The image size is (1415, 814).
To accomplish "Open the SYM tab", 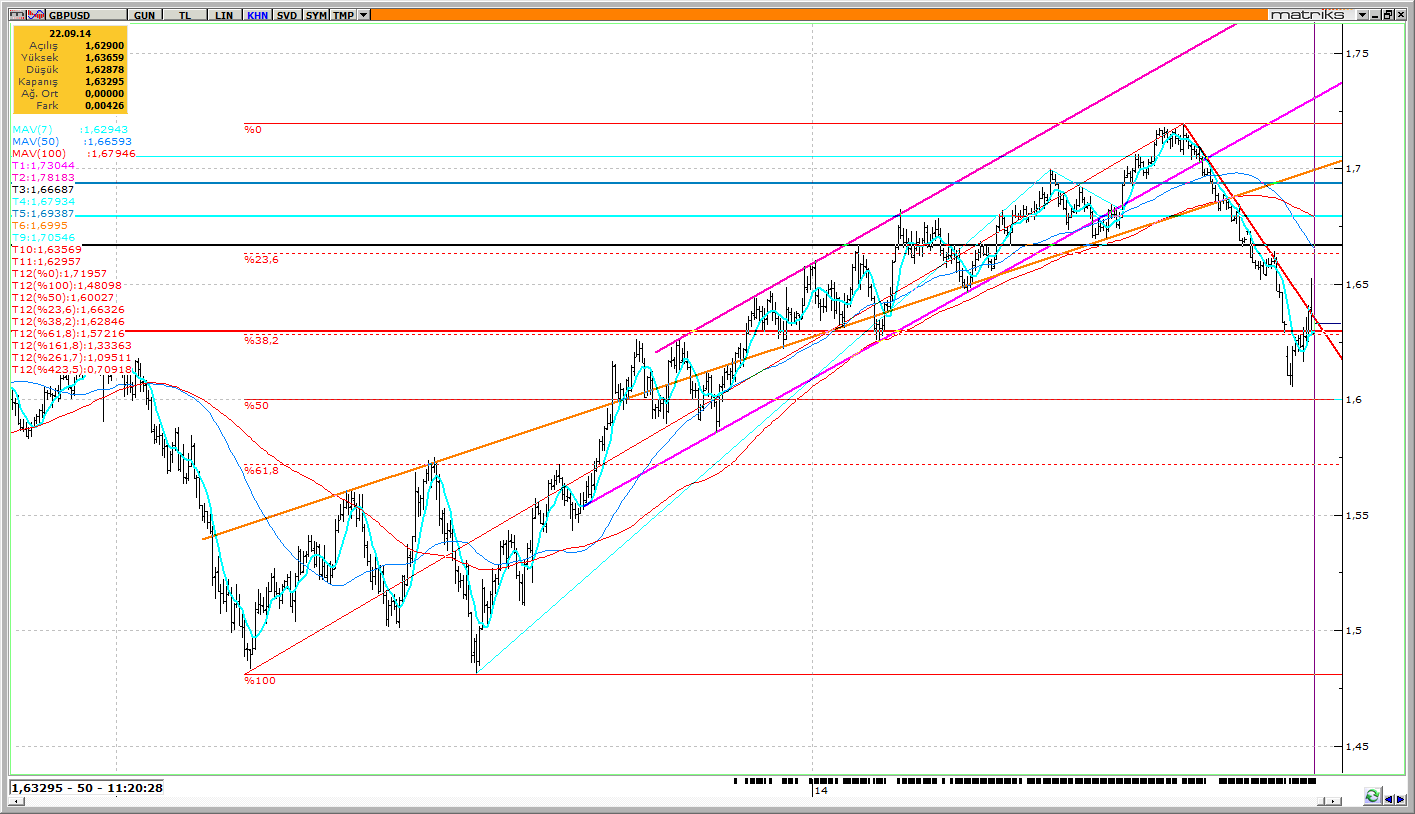I will pos(316,15).
